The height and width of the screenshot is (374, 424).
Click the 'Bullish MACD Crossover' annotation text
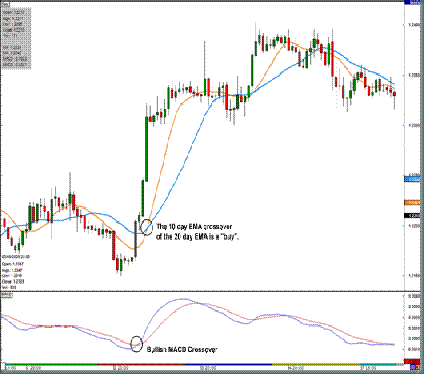182,350
